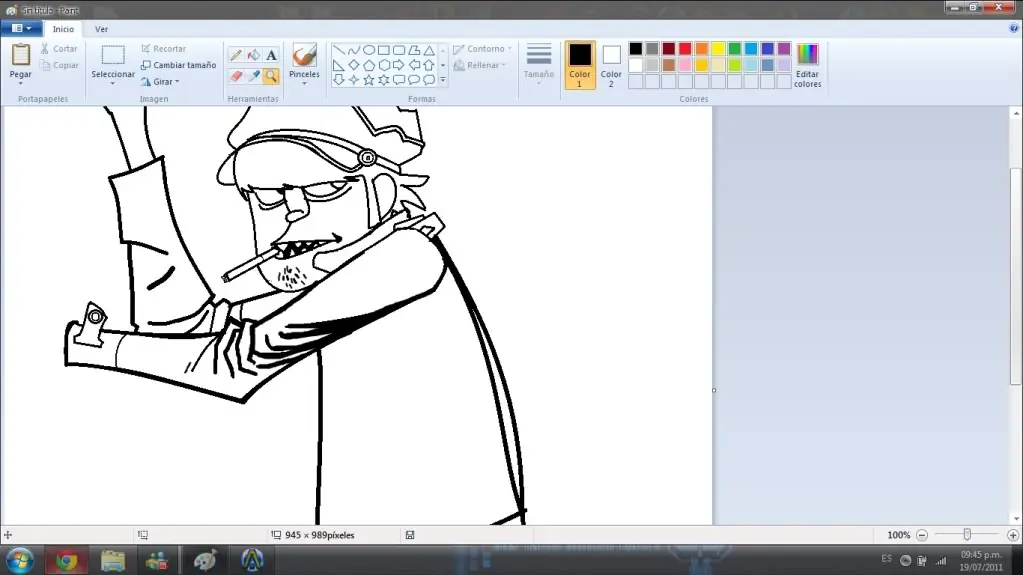Pick the yellow color swatch

point(718,49)
